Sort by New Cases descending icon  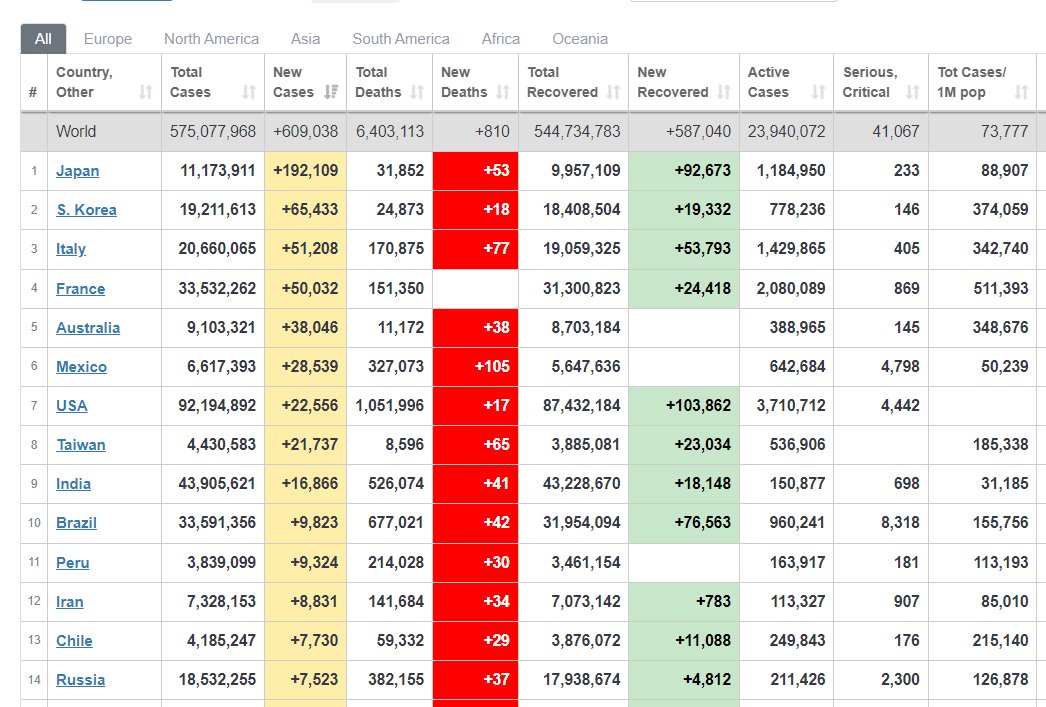(331, 92)
